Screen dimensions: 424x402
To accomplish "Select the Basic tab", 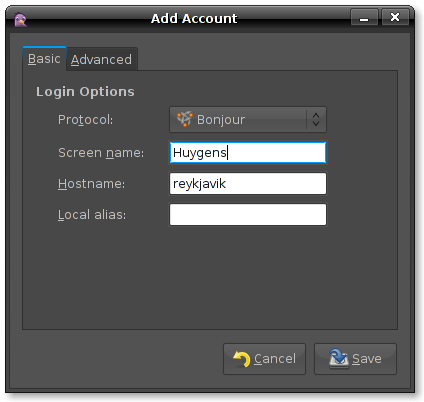I will 44,59.
